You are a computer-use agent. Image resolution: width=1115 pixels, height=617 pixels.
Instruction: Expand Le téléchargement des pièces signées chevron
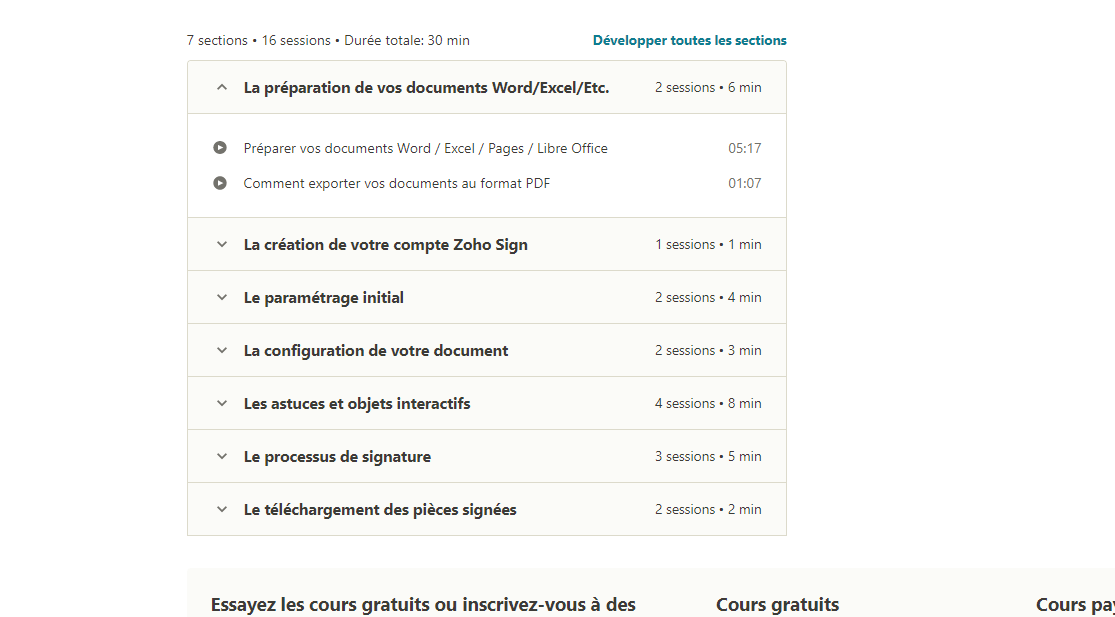[x=222, y=510]
